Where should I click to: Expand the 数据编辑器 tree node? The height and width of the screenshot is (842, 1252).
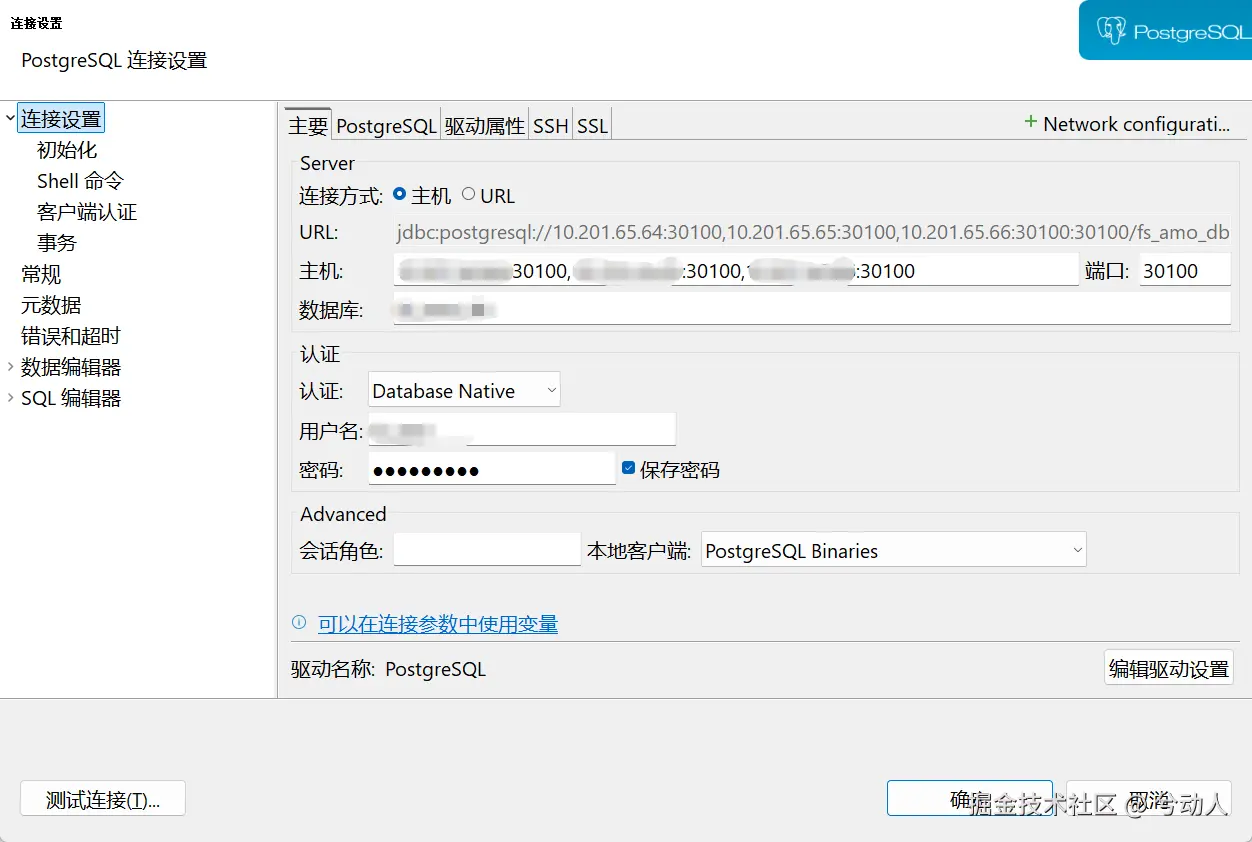(9, 367)
